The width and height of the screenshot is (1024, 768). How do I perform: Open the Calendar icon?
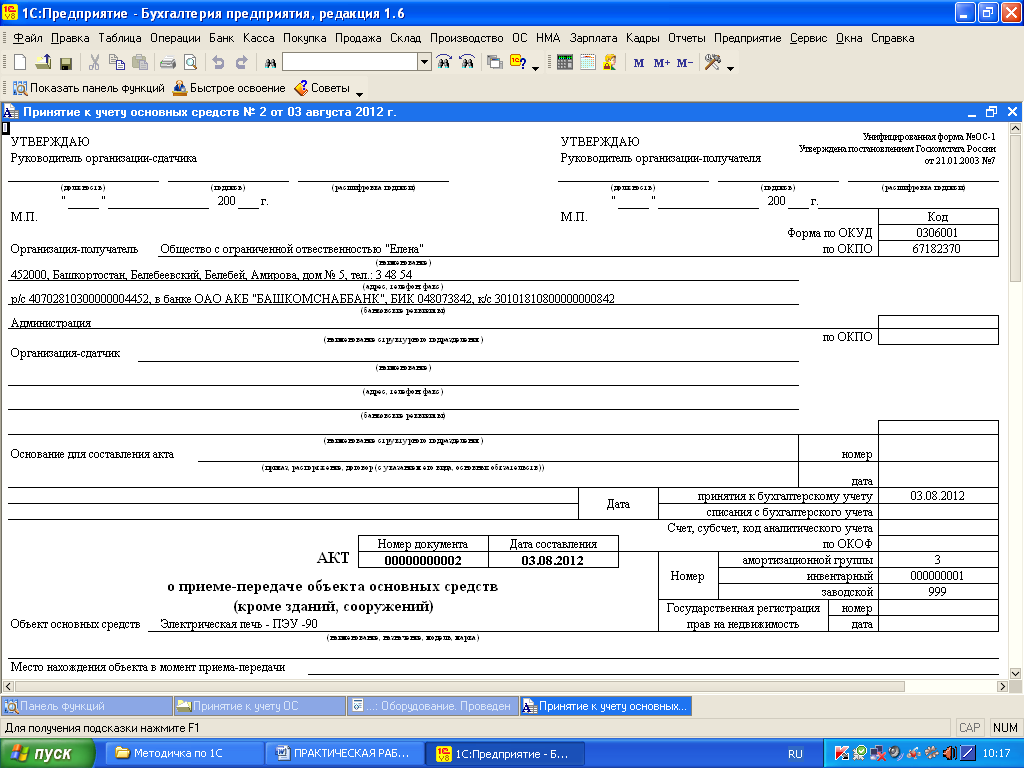tap(588, 63)
